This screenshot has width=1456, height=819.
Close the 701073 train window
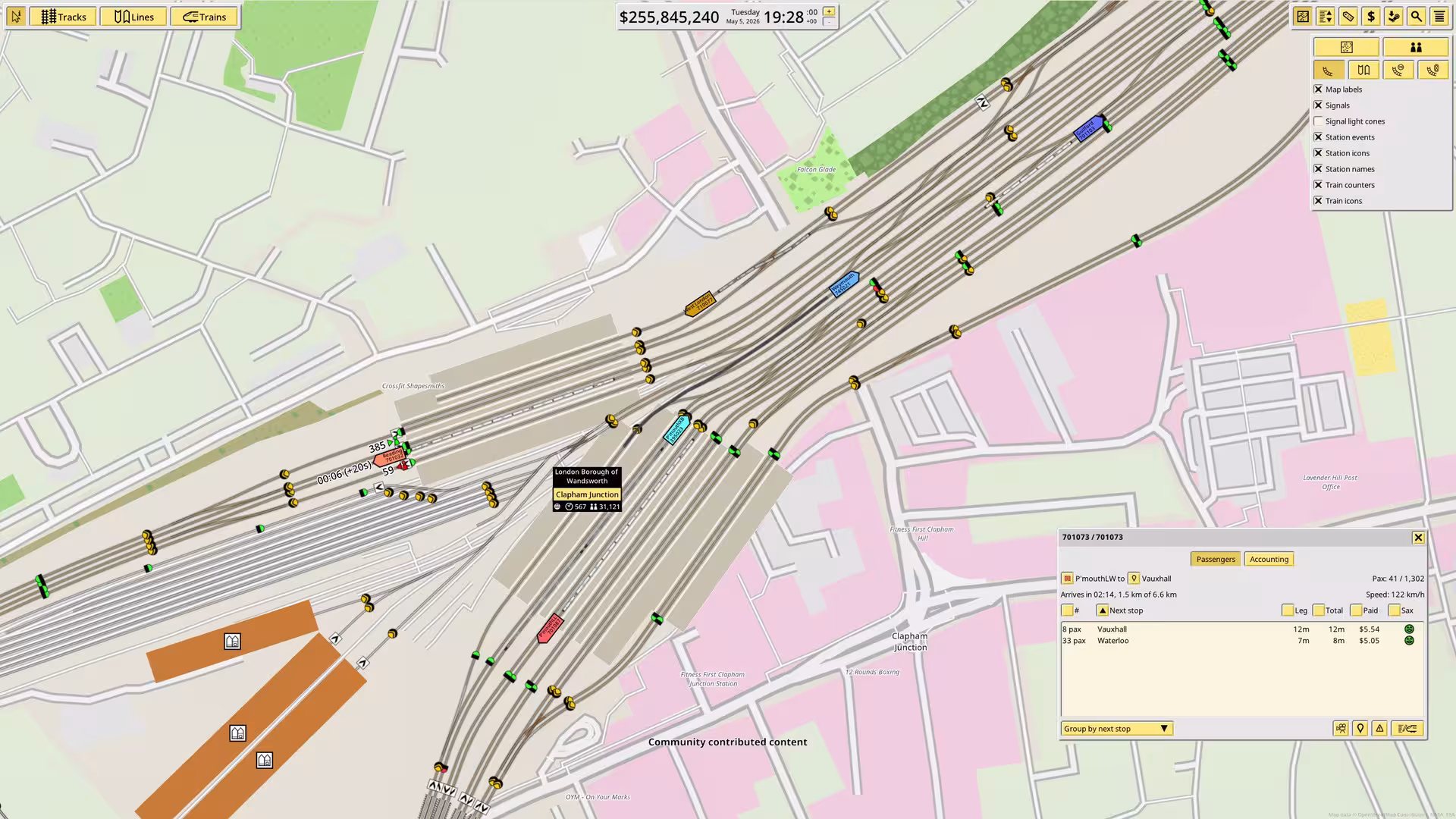pos(1418,538)
